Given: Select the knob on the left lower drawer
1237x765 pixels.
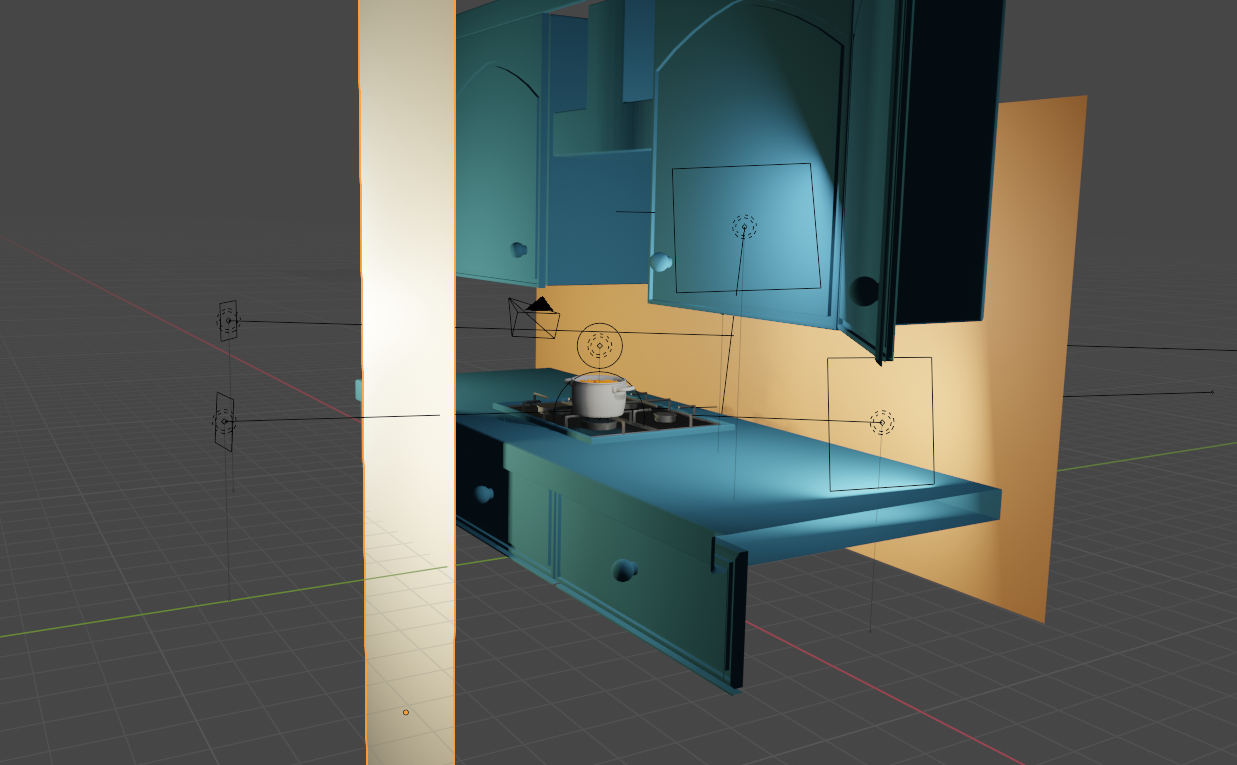Looking at the screenshot, I should point(484,493).
